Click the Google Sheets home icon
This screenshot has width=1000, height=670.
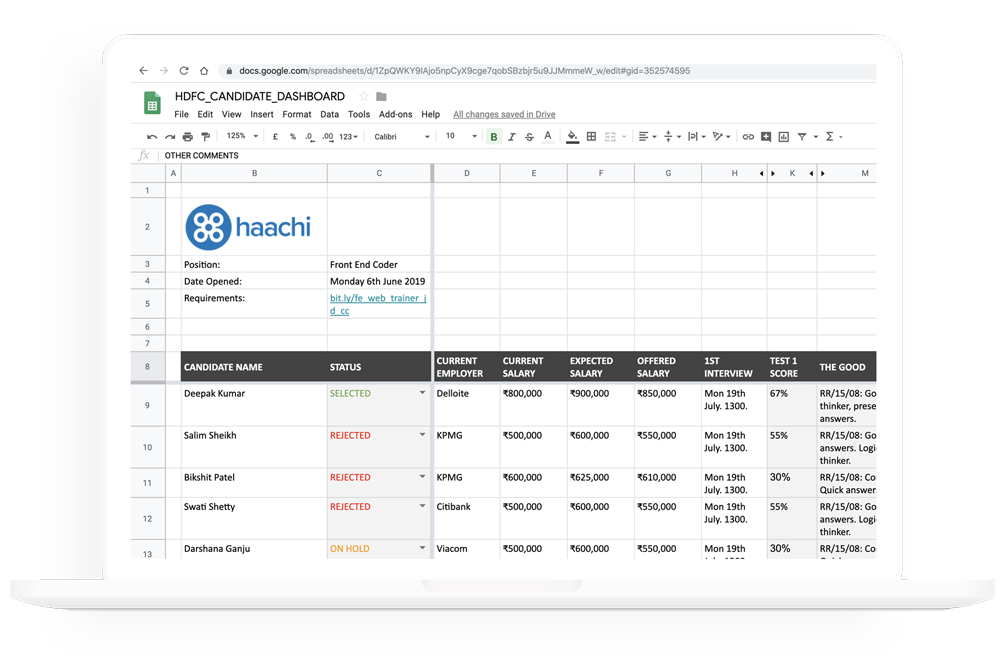152,103
